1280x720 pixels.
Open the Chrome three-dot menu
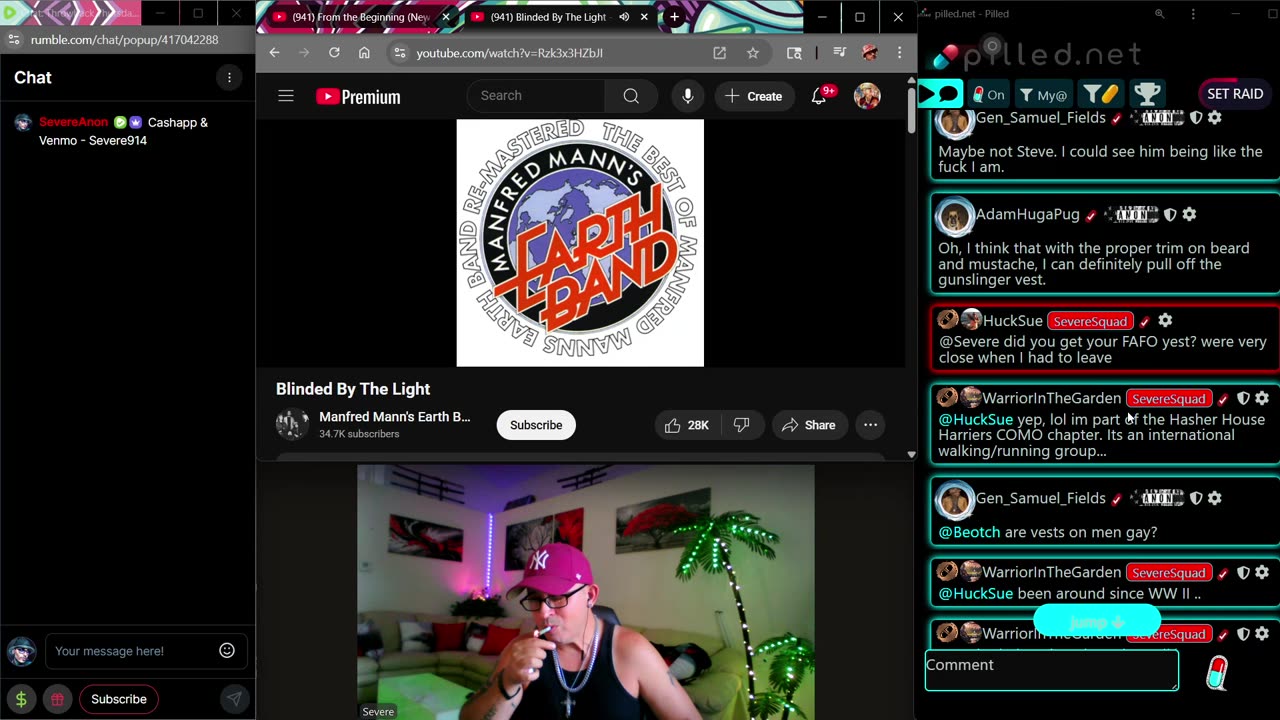tap(899, 53)
